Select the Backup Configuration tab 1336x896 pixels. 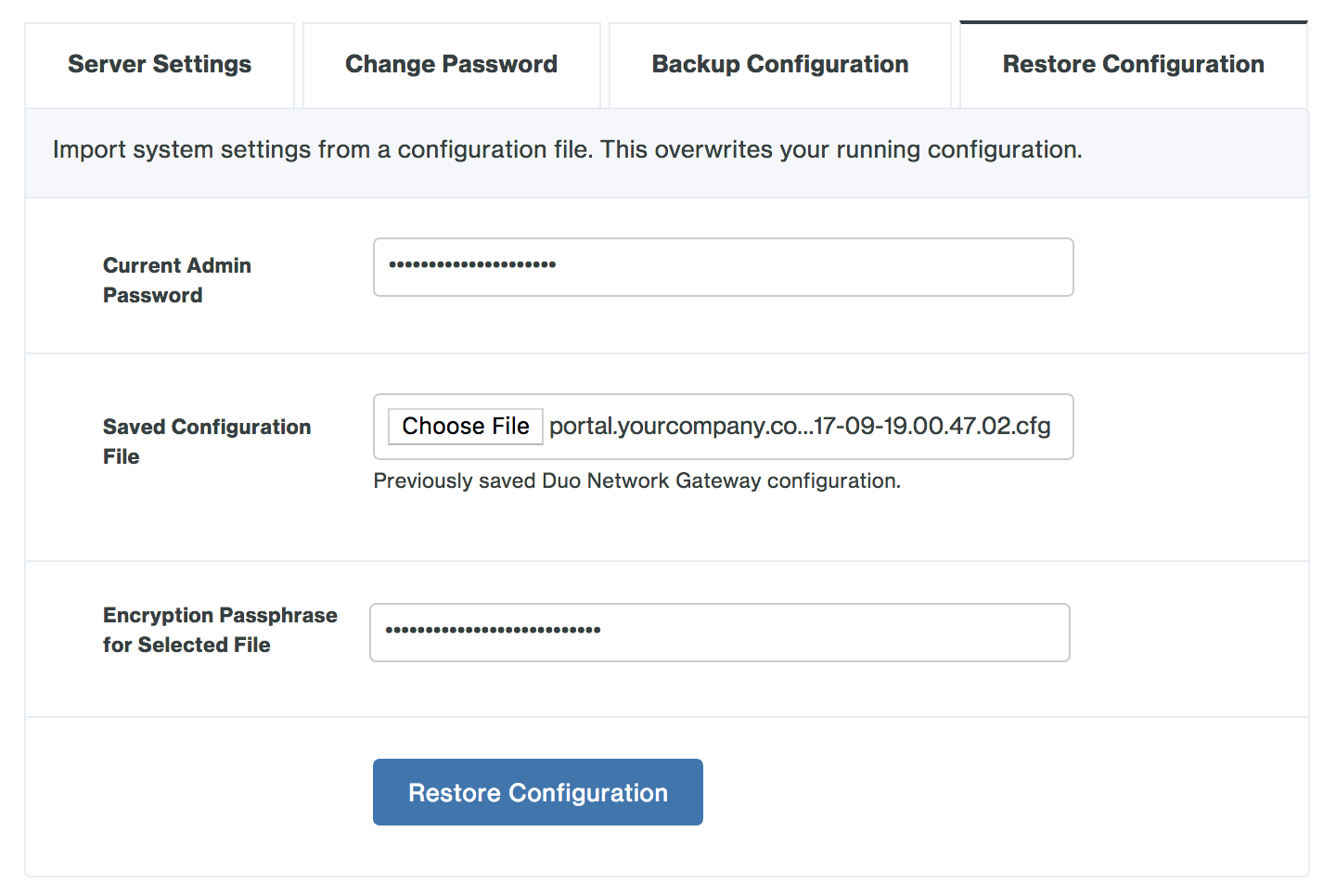coord(779,64)
